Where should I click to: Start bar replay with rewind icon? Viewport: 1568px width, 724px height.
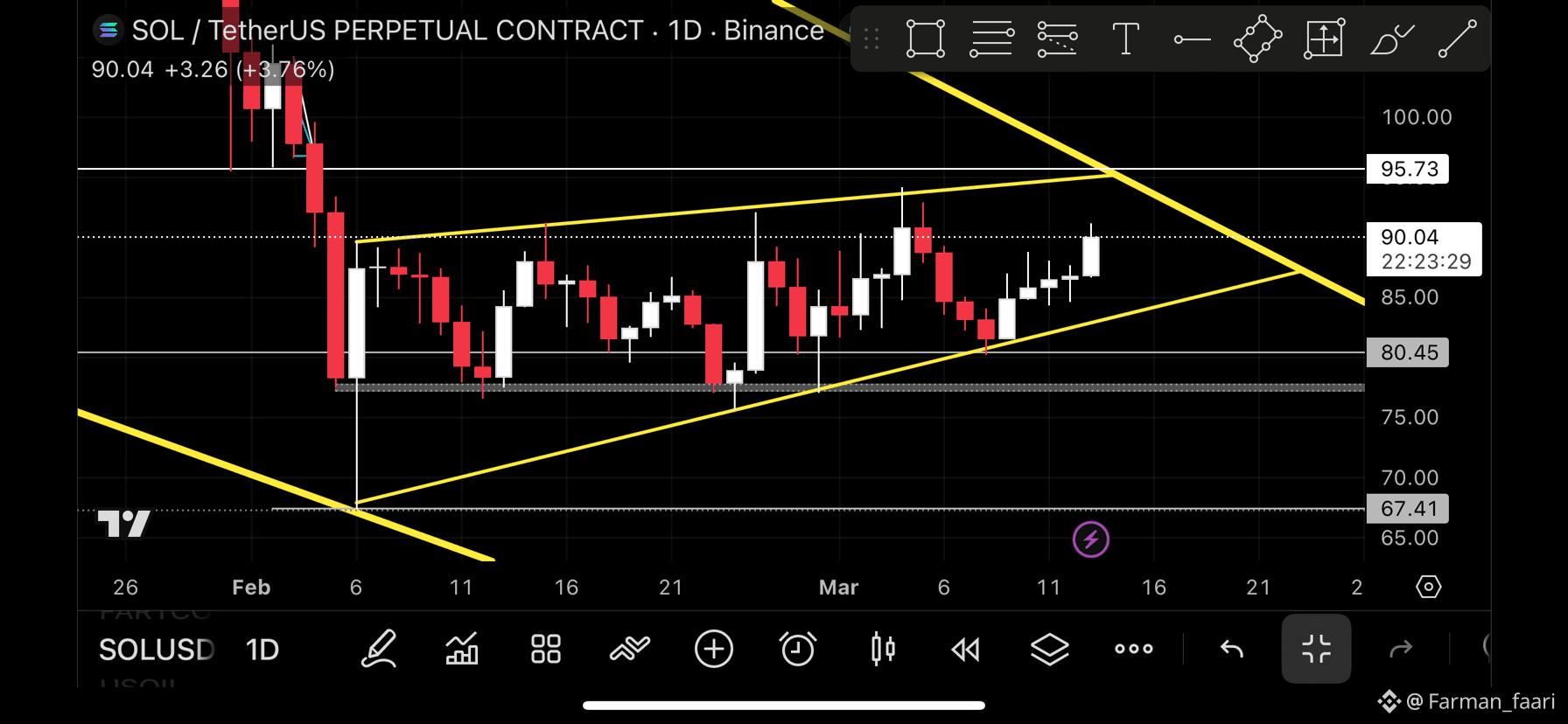coord(966,649)
